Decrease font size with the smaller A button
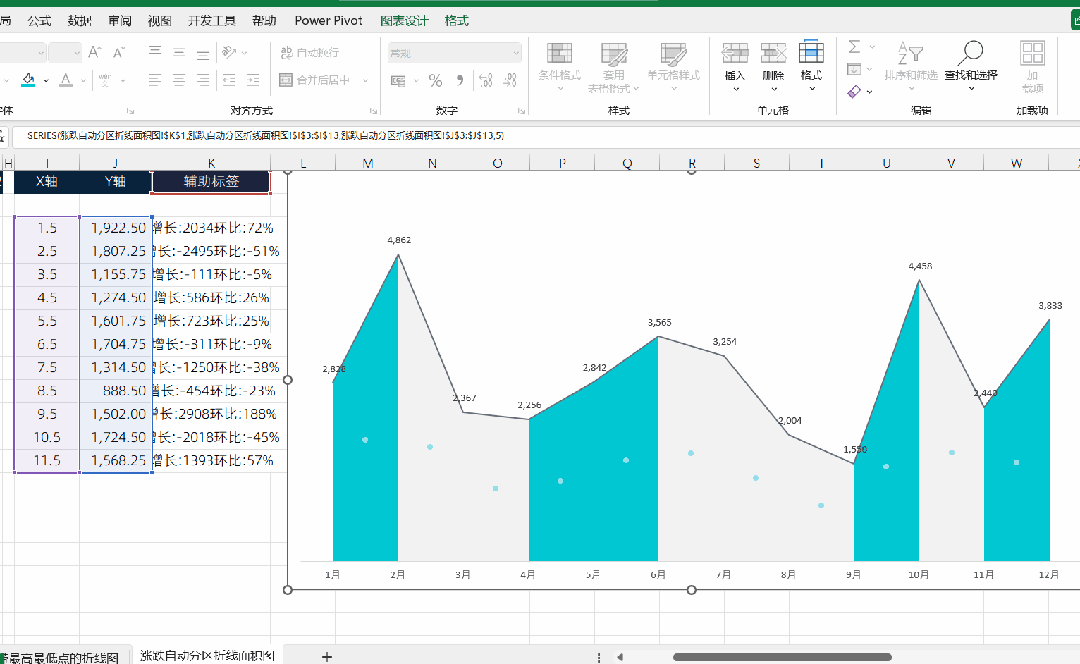 119,52
